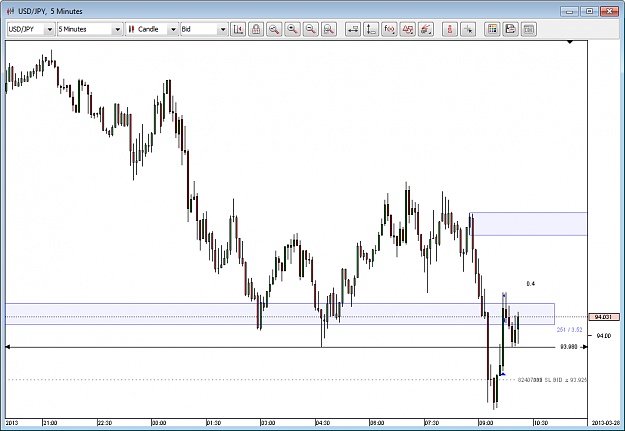The height and width of the screenshot is (431, 625).
Task: Click the vertical price range arrow icon
Action: tap(371, 29)
